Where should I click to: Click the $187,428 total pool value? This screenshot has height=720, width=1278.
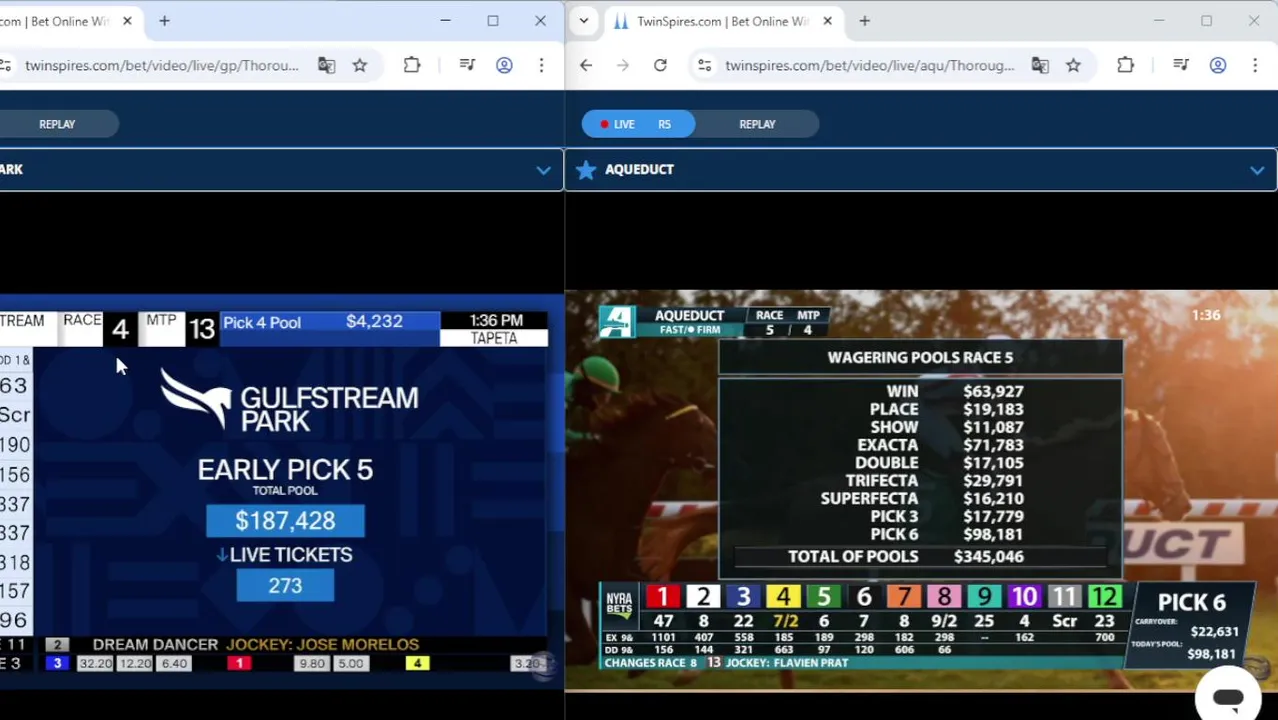[x=285, y=521]
